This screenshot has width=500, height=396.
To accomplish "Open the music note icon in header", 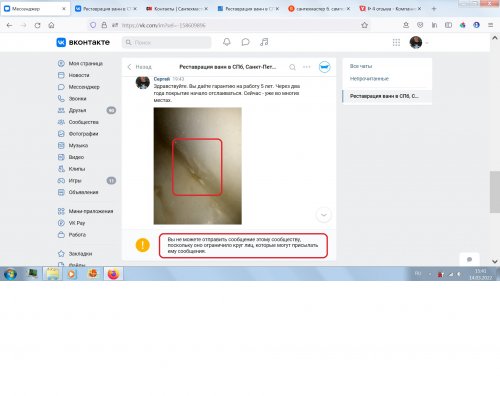I will (x=264, y=42).
